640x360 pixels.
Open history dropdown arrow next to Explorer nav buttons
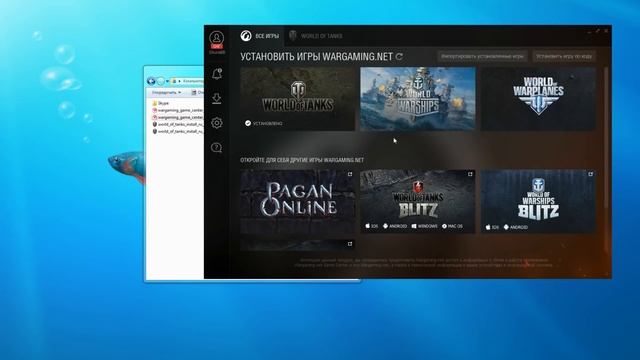pyautogui.click(x=167, y=81)
